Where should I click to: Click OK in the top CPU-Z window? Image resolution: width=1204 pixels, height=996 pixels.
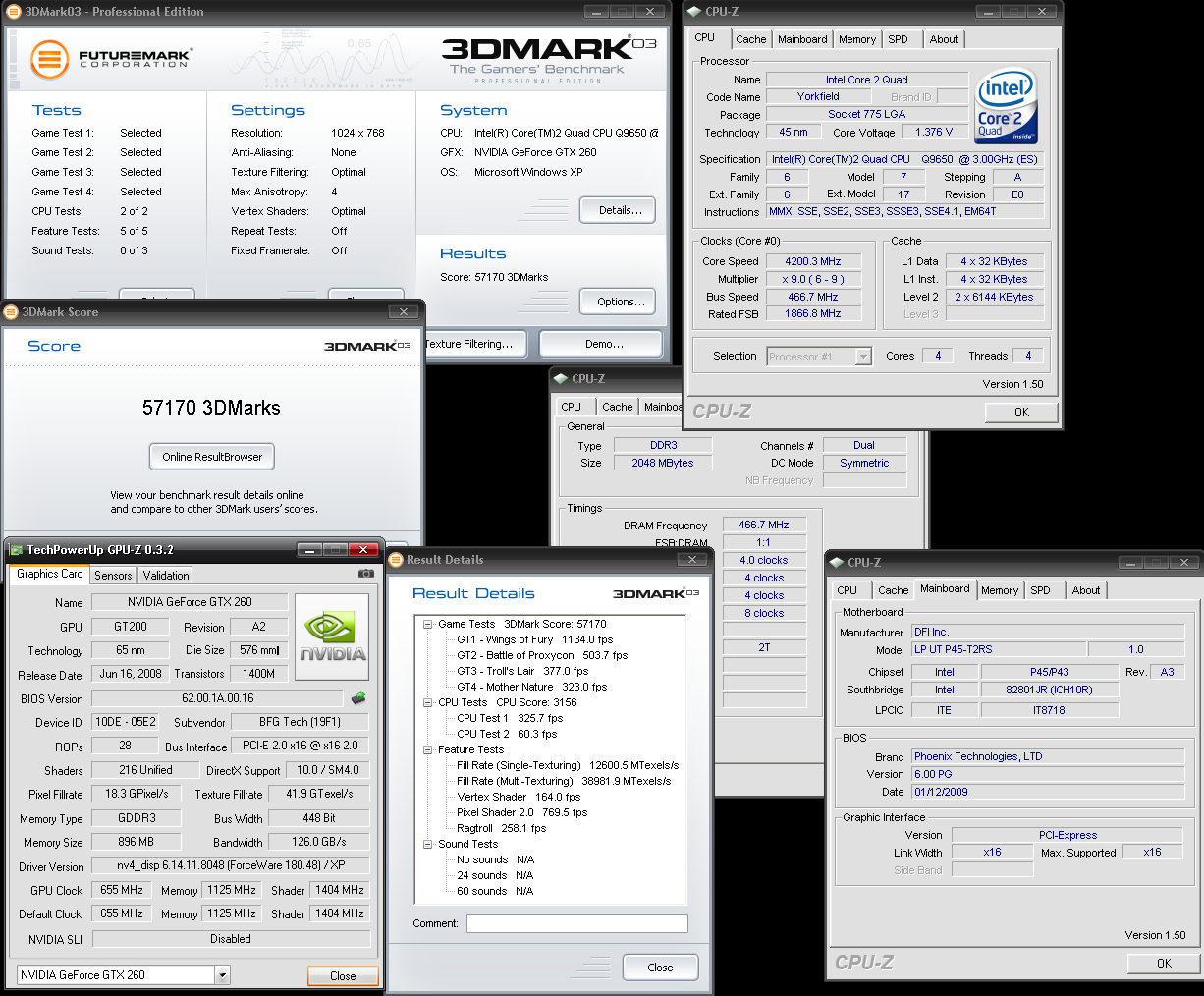click(1021, 413)
